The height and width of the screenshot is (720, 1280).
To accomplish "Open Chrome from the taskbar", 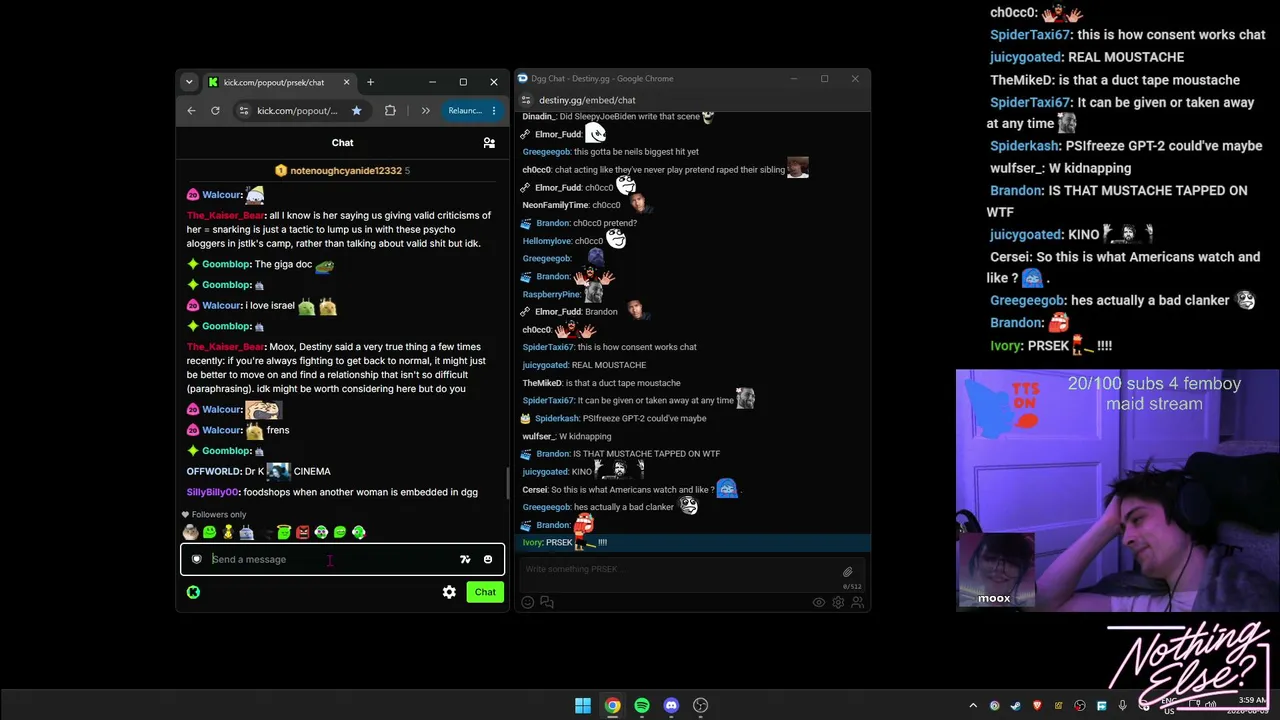I will 612,706.
